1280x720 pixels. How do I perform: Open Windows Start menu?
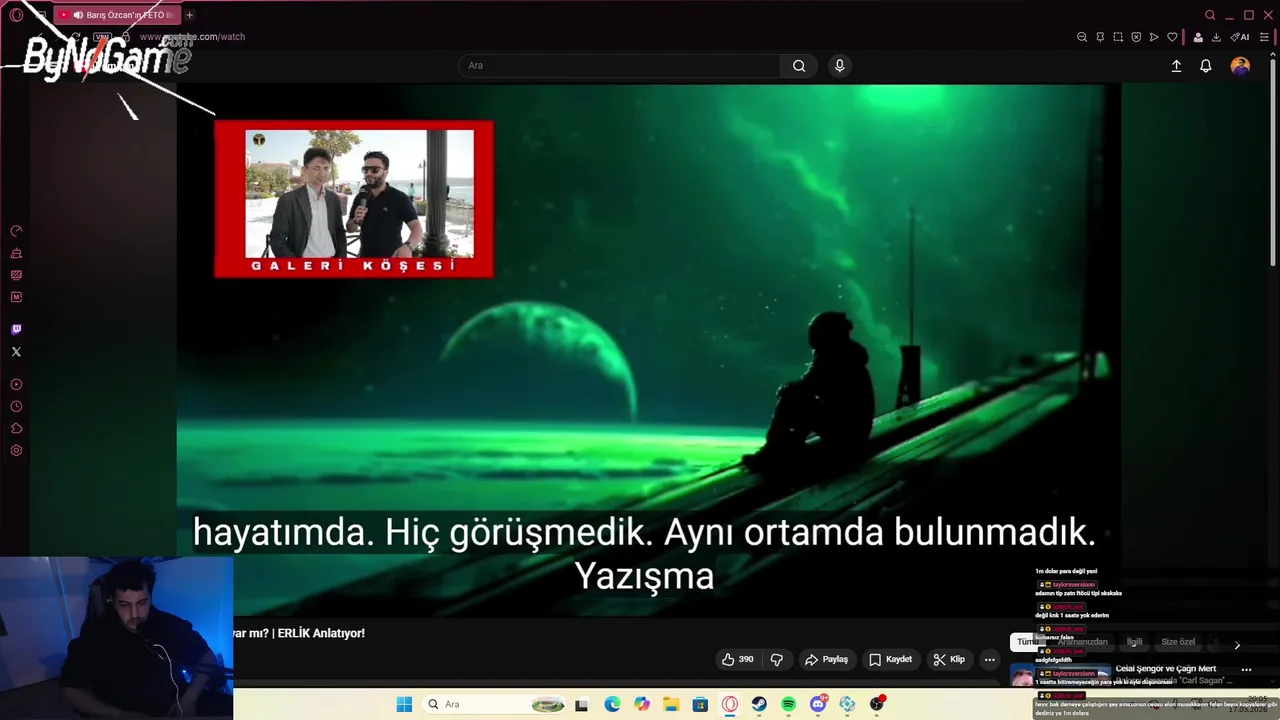click(x=404, y=704)
